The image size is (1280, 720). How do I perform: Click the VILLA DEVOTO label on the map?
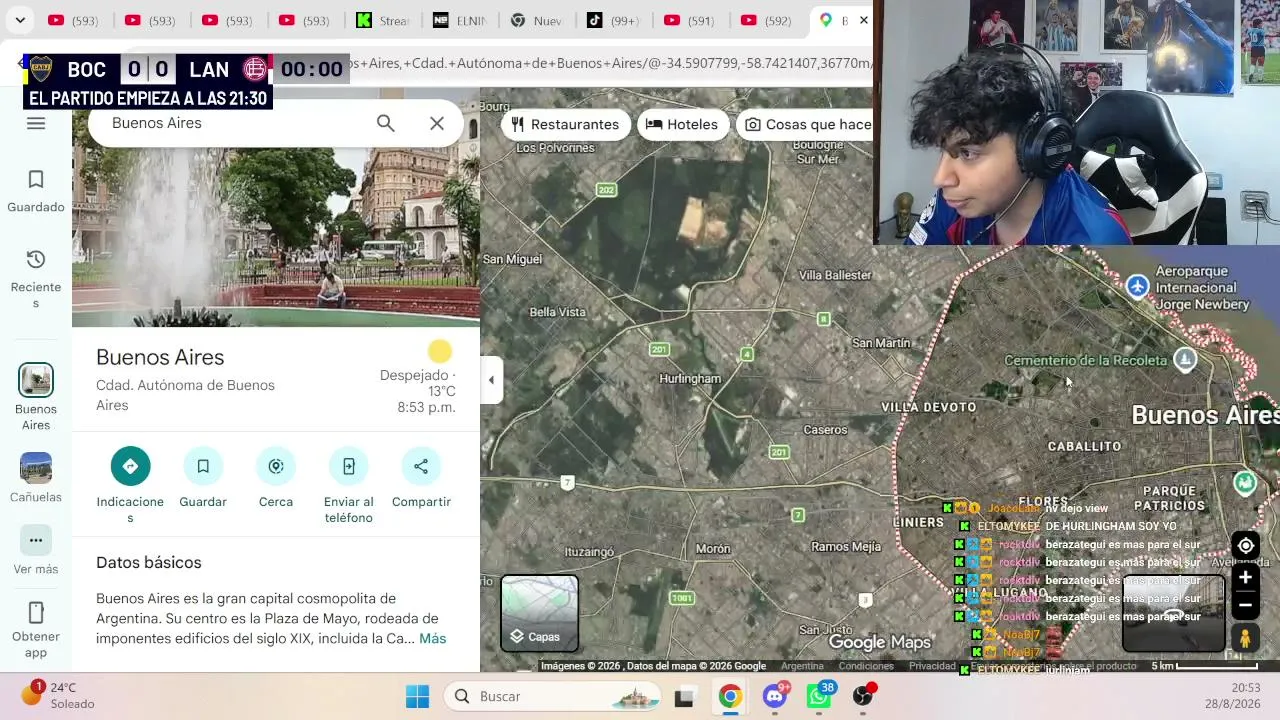(x=928, y=407)
